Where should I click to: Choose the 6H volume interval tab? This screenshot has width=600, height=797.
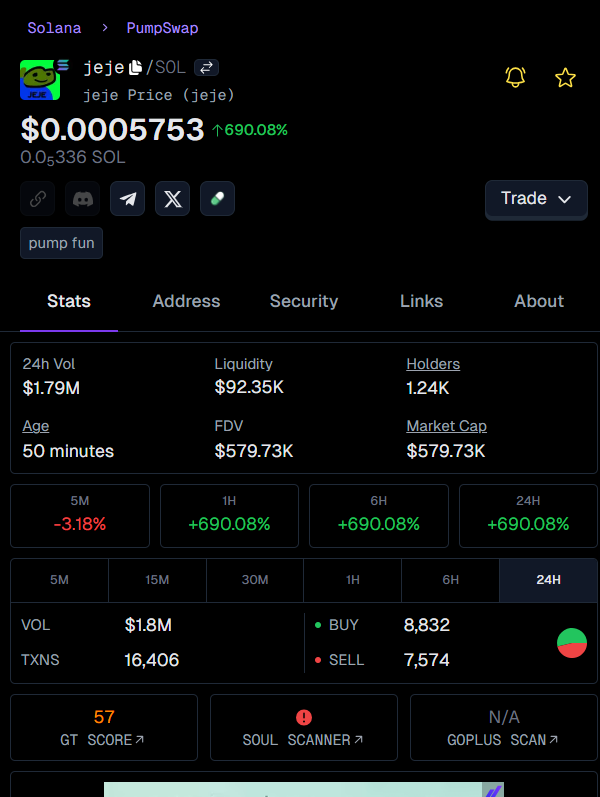point(451,580)
